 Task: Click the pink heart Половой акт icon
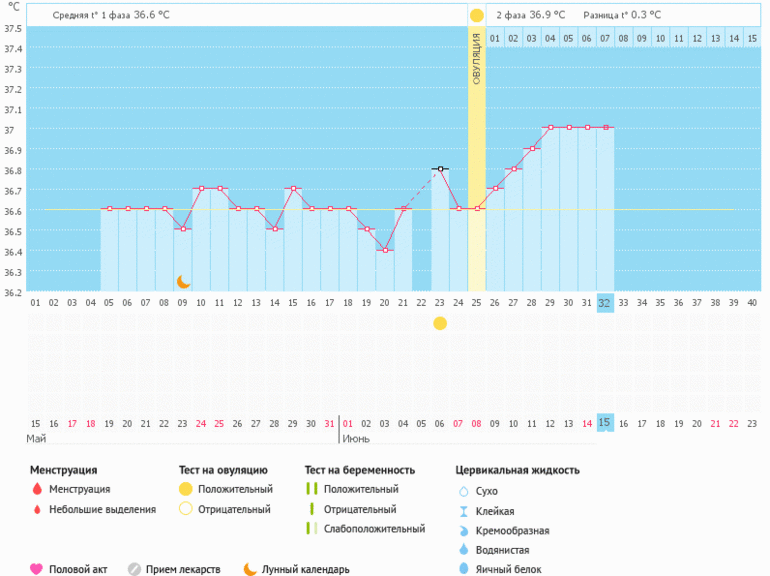(36, 569)
